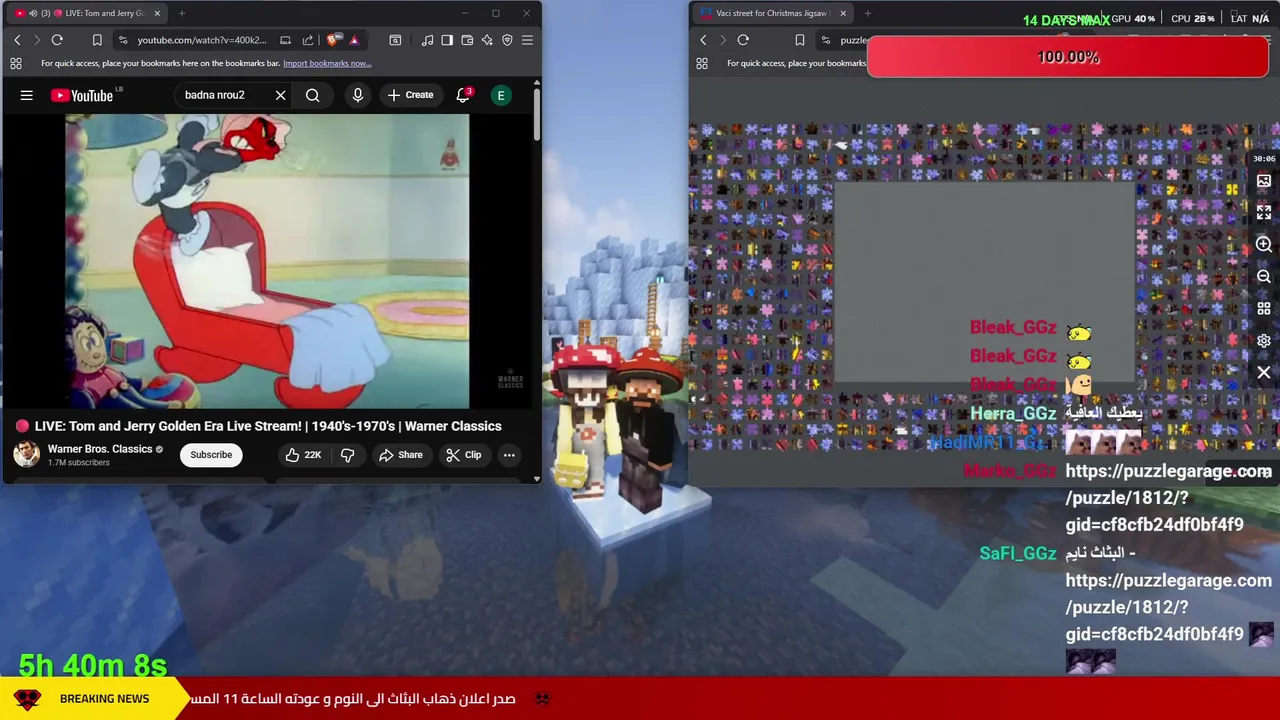Screen dimensions: 1280x720
Task: Open more actions three-dot menu under video
Action: click(509, 455)
